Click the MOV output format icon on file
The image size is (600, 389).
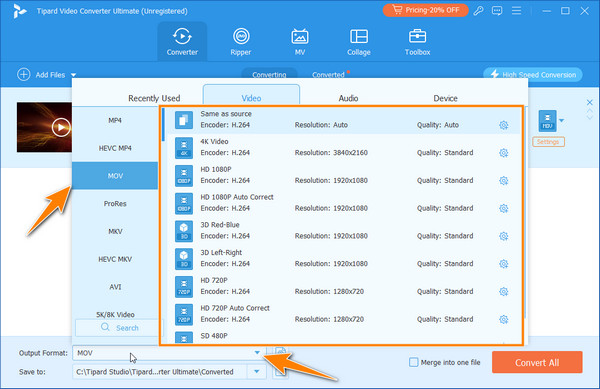[547, 121]
